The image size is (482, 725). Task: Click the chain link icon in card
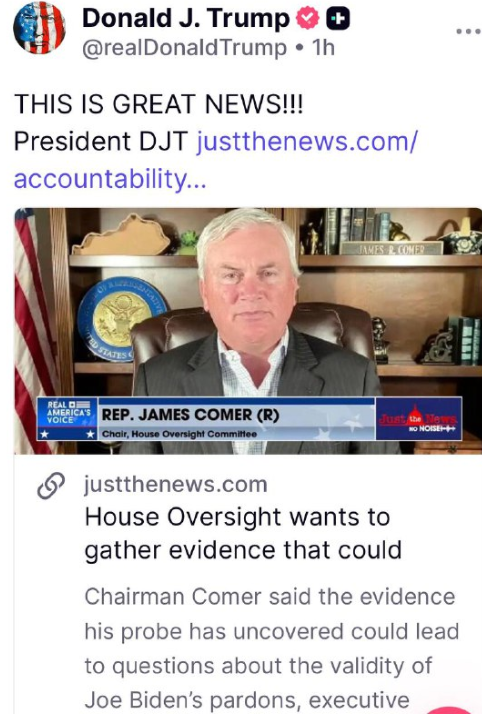50,486
